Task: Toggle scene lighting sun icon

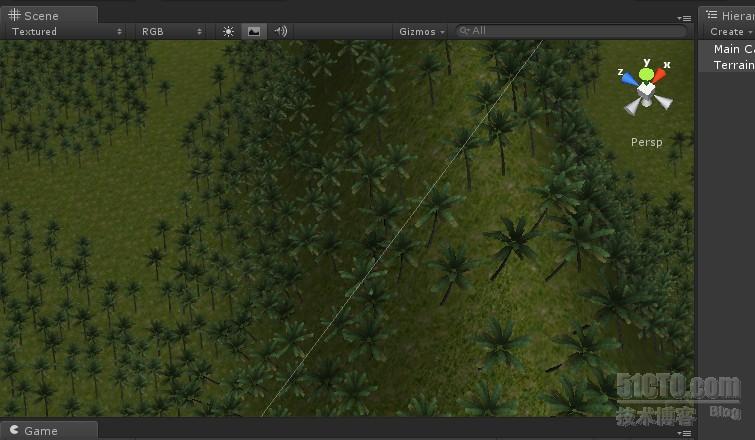Action: (x=228, y=31)
